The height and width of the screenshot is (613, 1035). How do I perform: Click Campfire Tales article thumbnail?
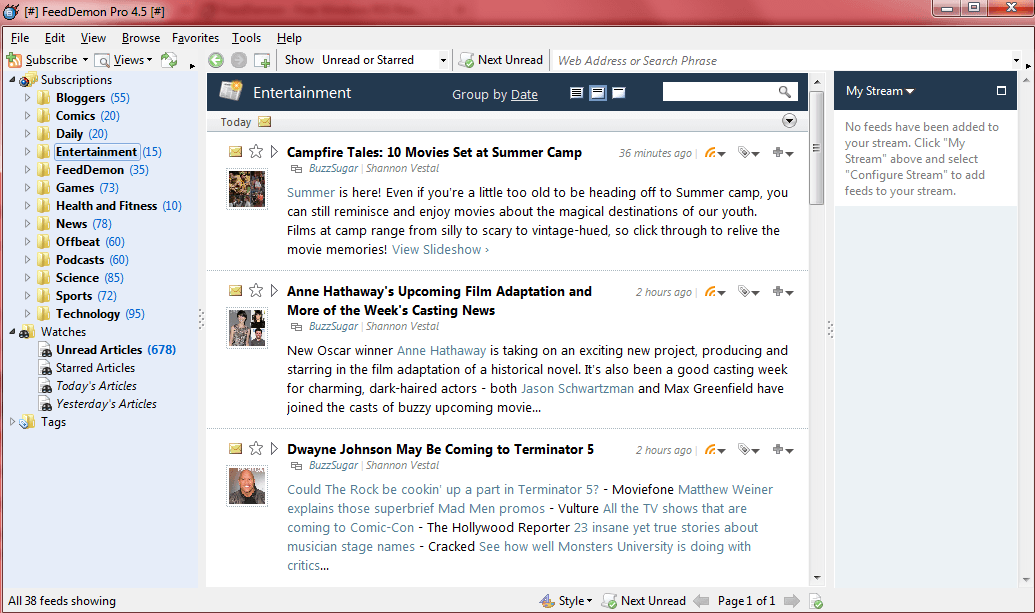click(x=247, y=189)
